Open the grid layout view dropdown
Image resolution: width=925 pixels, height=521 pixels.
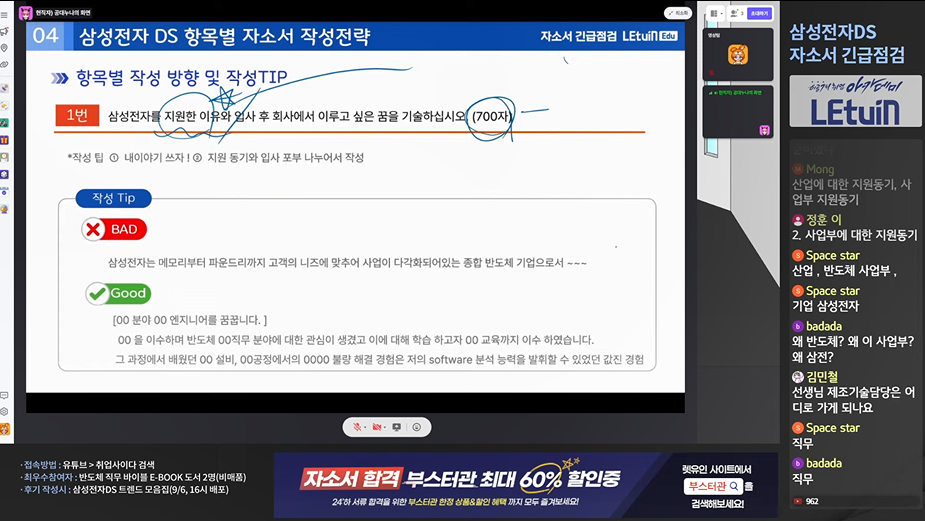(x=717, y=13)
